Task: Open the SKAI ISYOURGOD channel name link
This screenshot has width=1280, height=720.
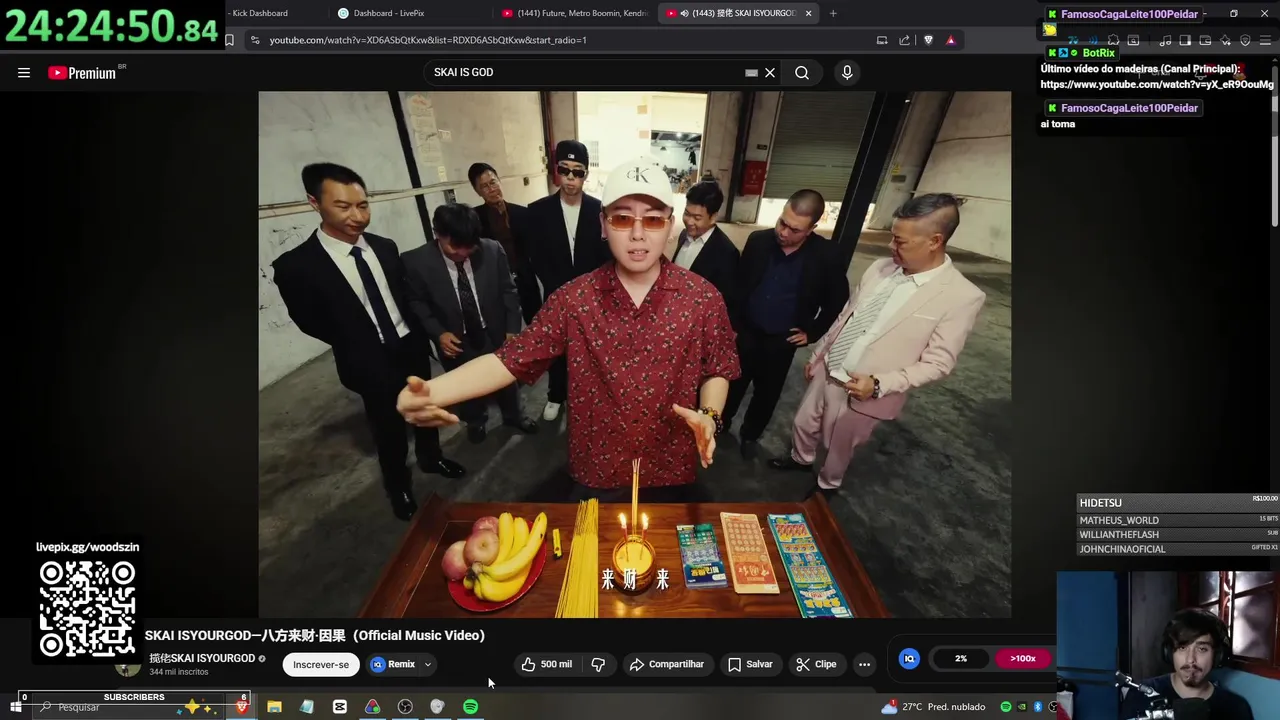Action: pyautogui.click(x=202, y=658)
